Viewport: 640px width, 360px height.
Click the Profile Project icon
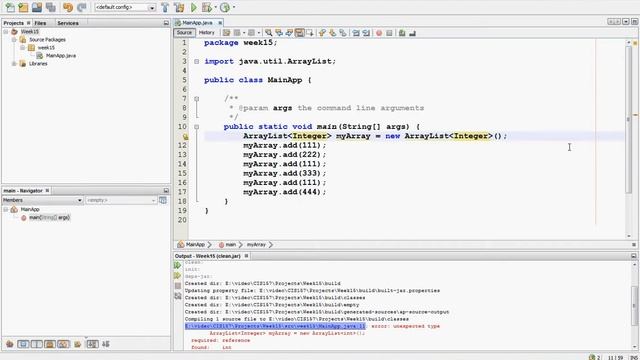click(x=225, y=7)
